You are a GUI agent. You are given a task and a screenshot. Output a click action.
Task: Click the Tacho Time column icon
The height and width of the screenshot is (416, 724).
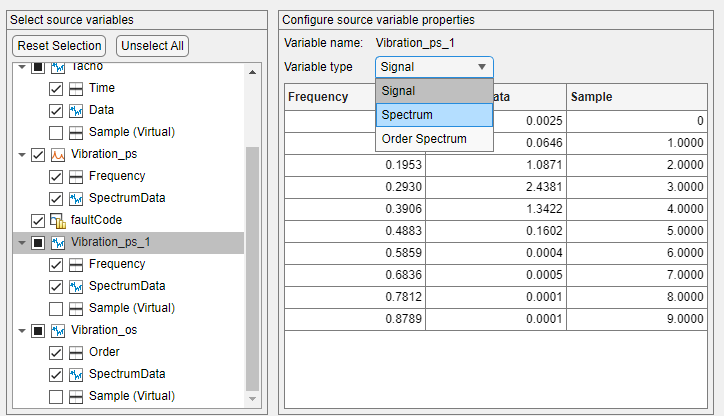[78, 89]
